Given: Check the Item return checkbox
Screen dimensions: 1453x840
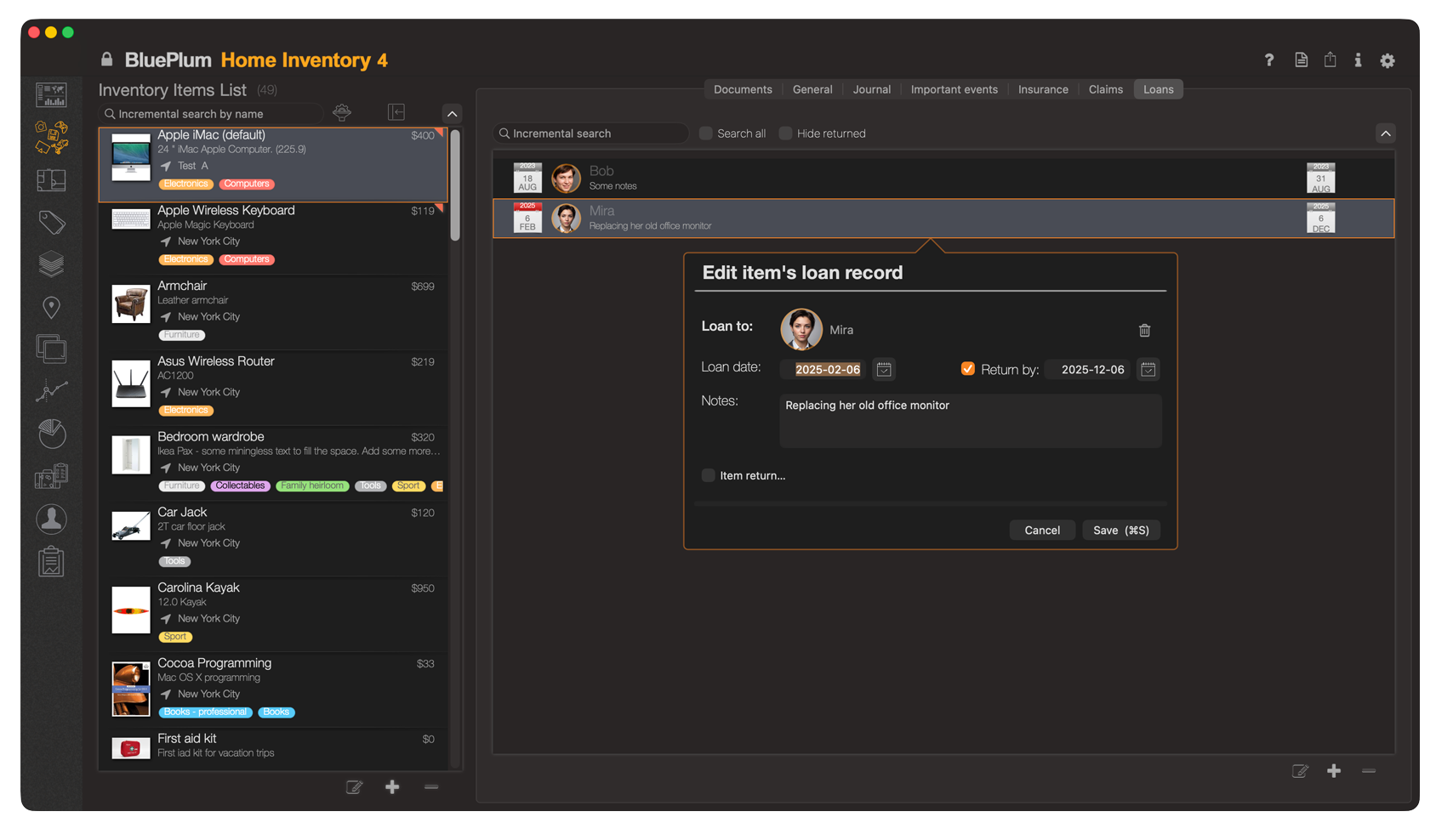Looking at the screenshot, I should coord(708,475).
